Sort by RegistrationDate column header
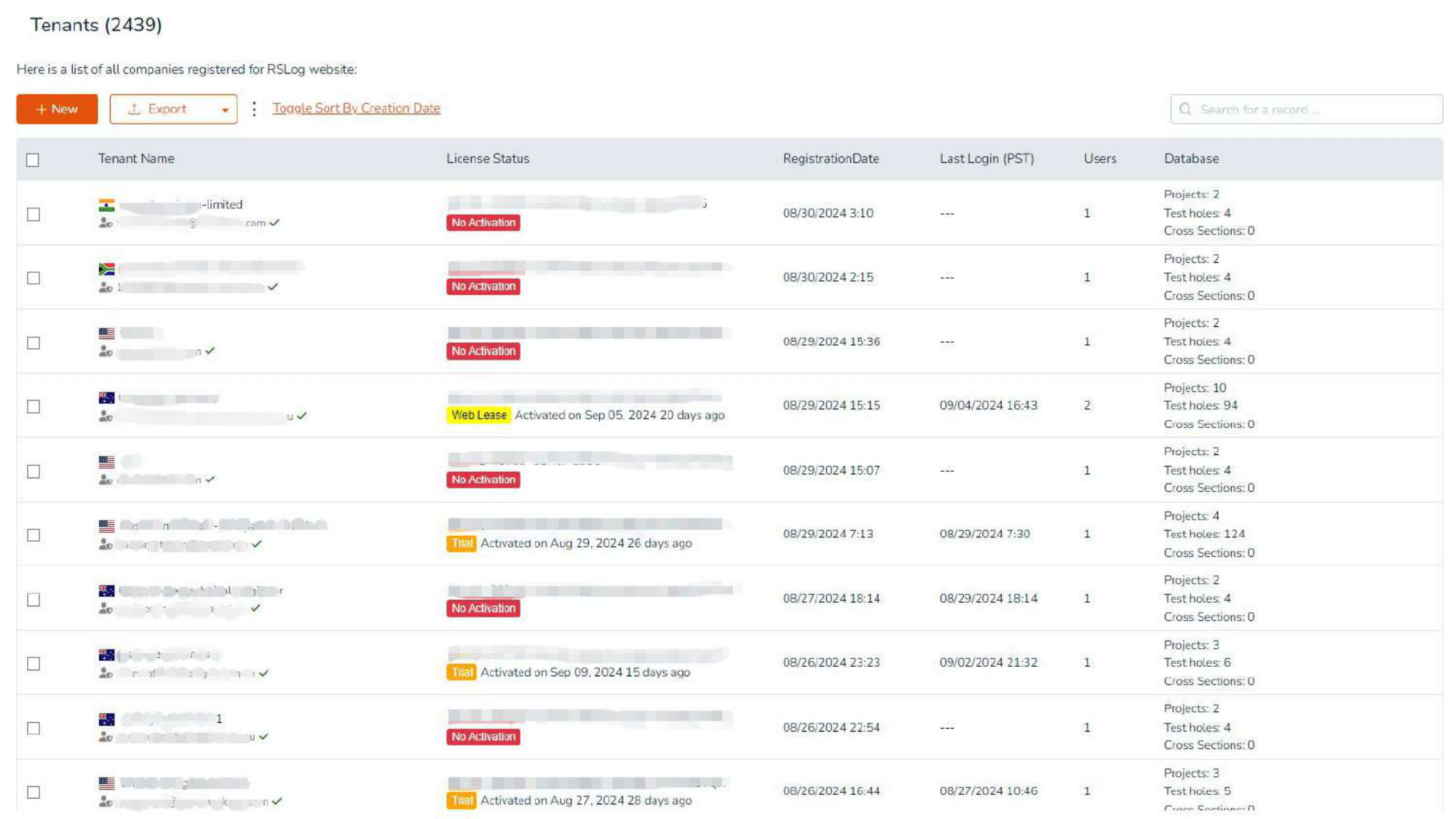Screen dimensions: 1456x819 click(831, 159)
